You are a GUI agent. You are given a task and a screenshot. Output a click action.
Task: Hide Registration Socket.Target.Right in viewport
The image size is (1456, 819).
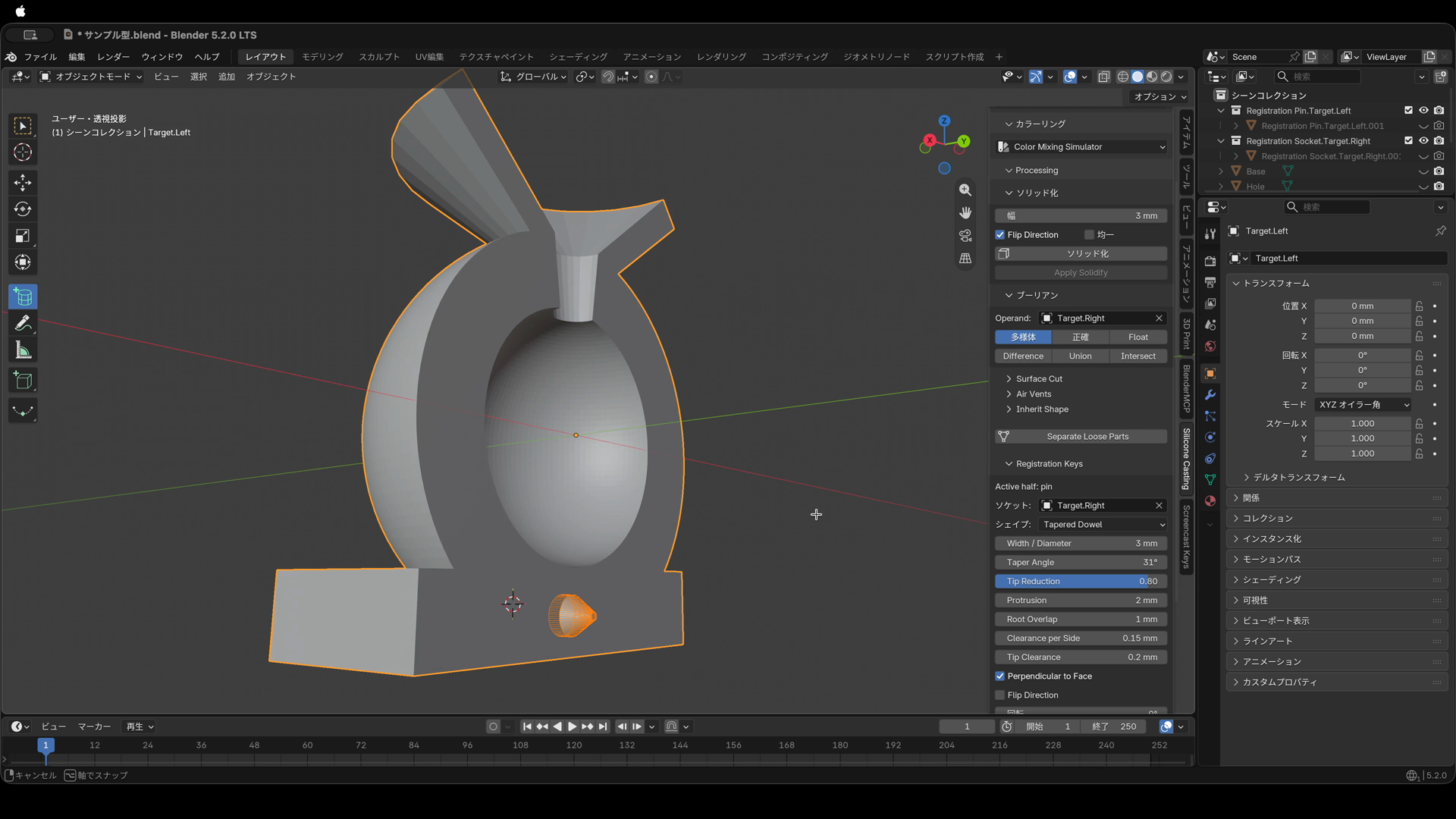(1423, 141)
